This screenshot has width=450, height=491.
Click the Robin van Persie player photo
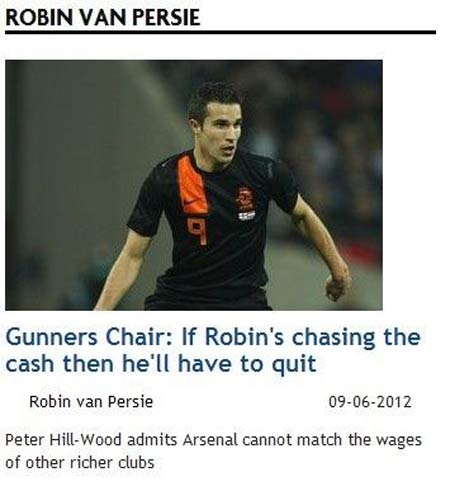[194, 185]
